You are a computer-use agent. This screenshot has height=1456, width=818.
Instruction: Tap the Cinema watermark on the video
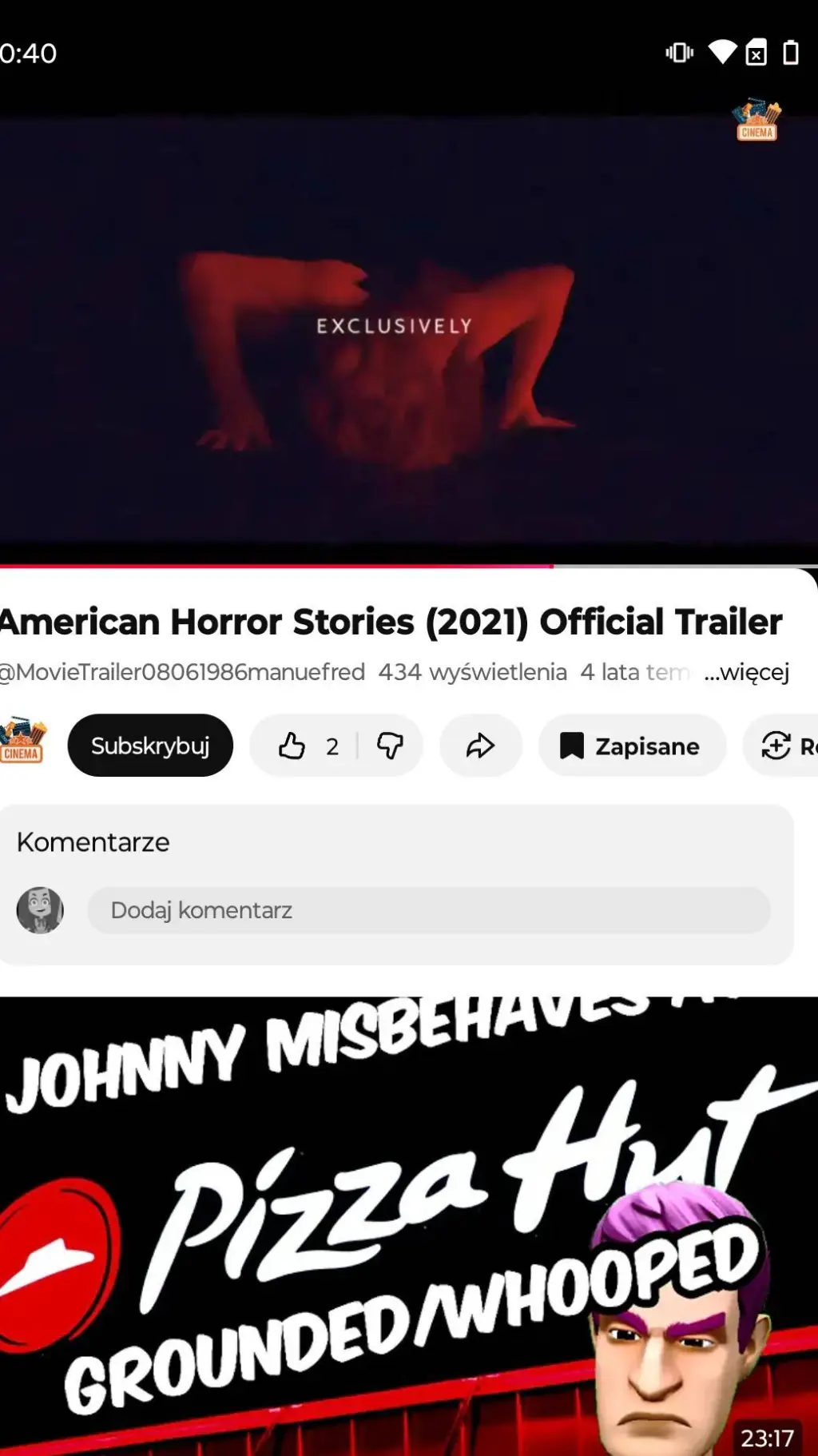(756, 120)
